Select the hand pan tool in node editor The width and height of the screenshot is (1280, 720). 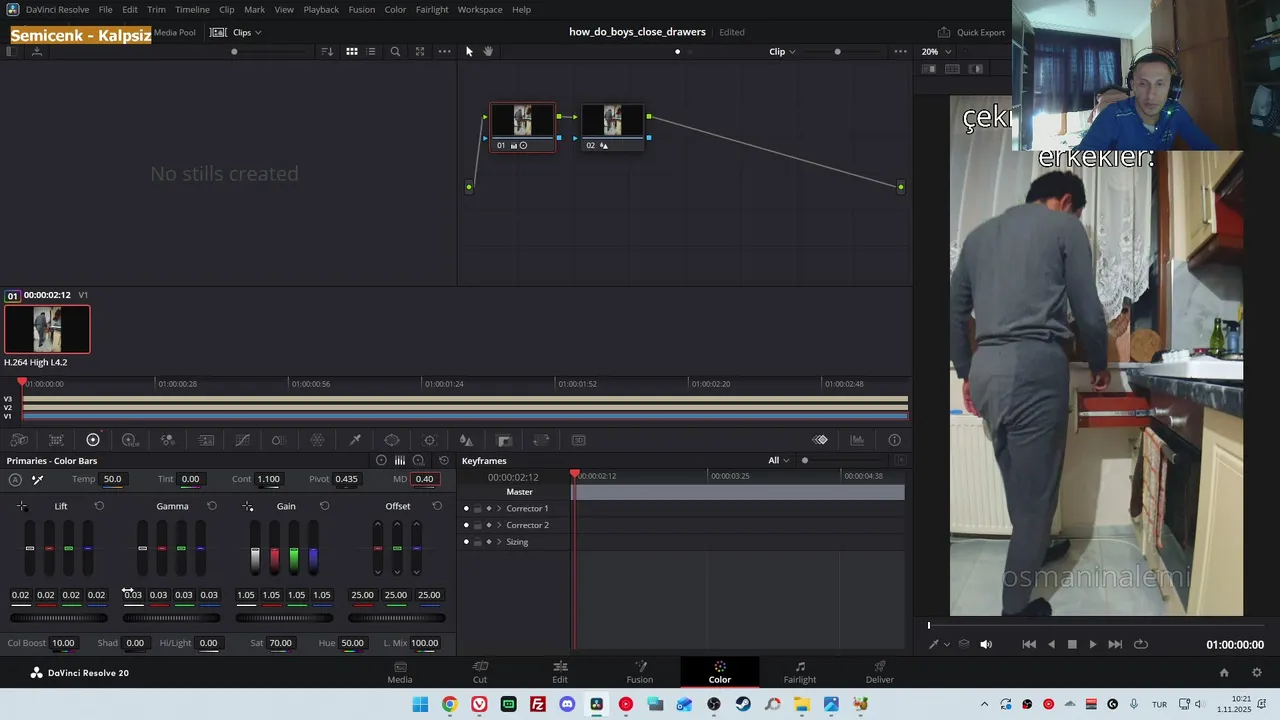488,51
